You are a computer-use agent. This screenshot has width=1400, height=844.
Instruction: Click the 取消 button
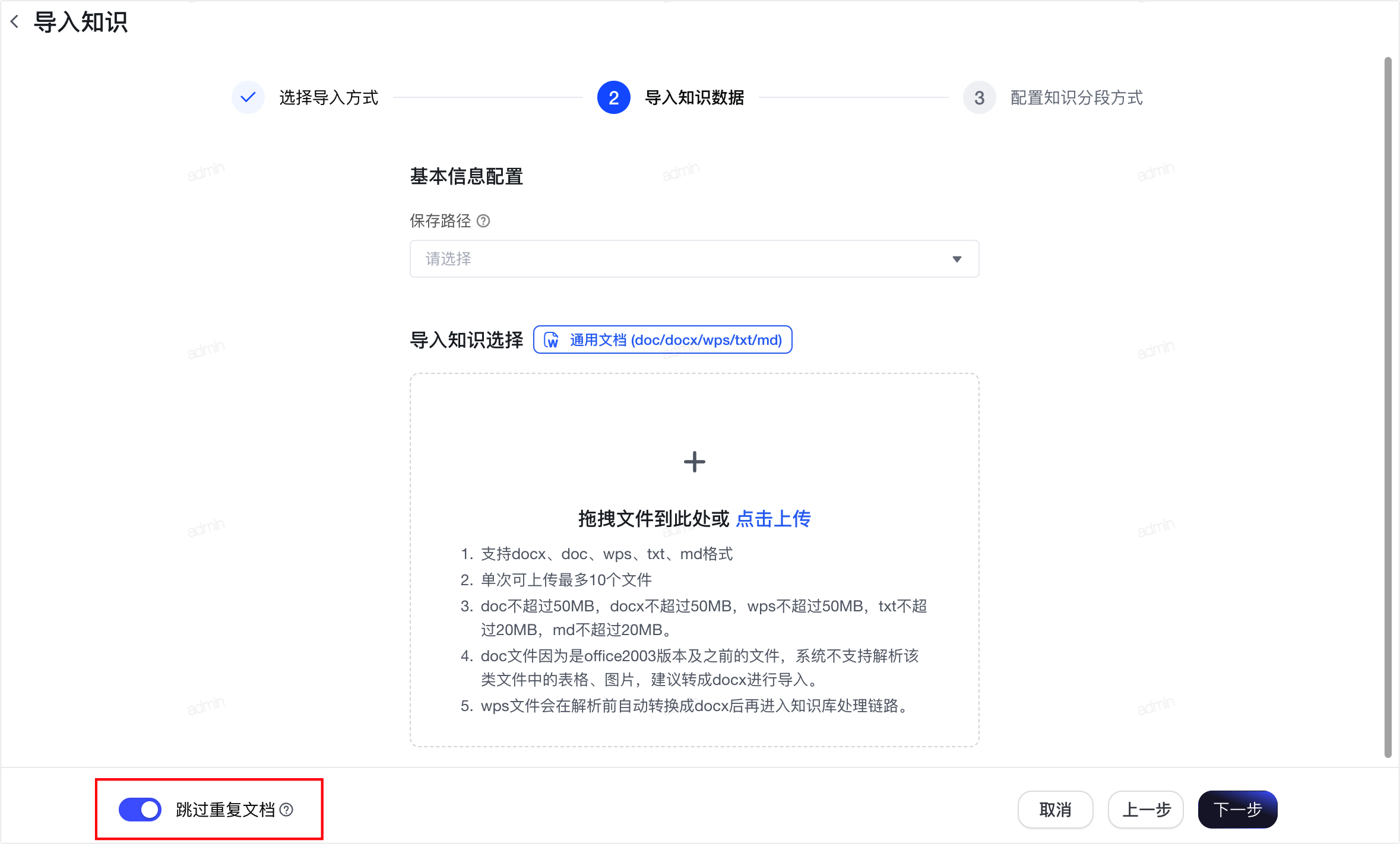coord(1055,810)
